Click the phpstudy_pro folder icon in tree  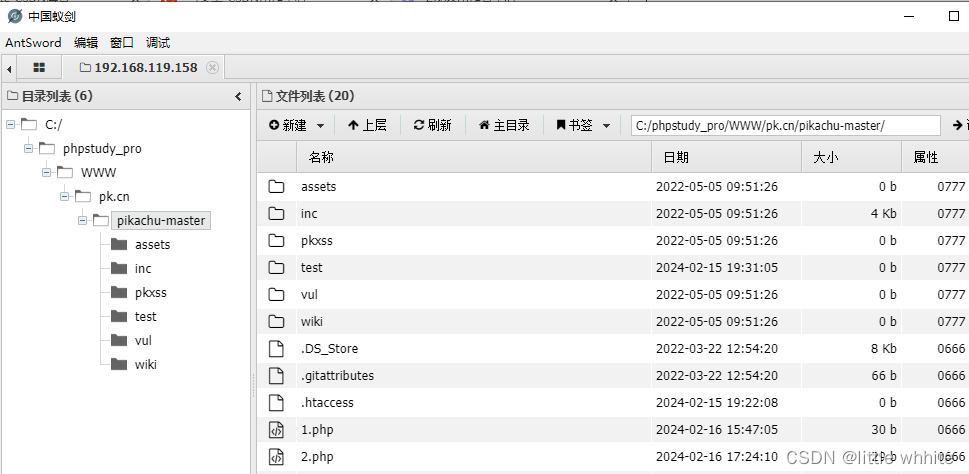[46, 148]
